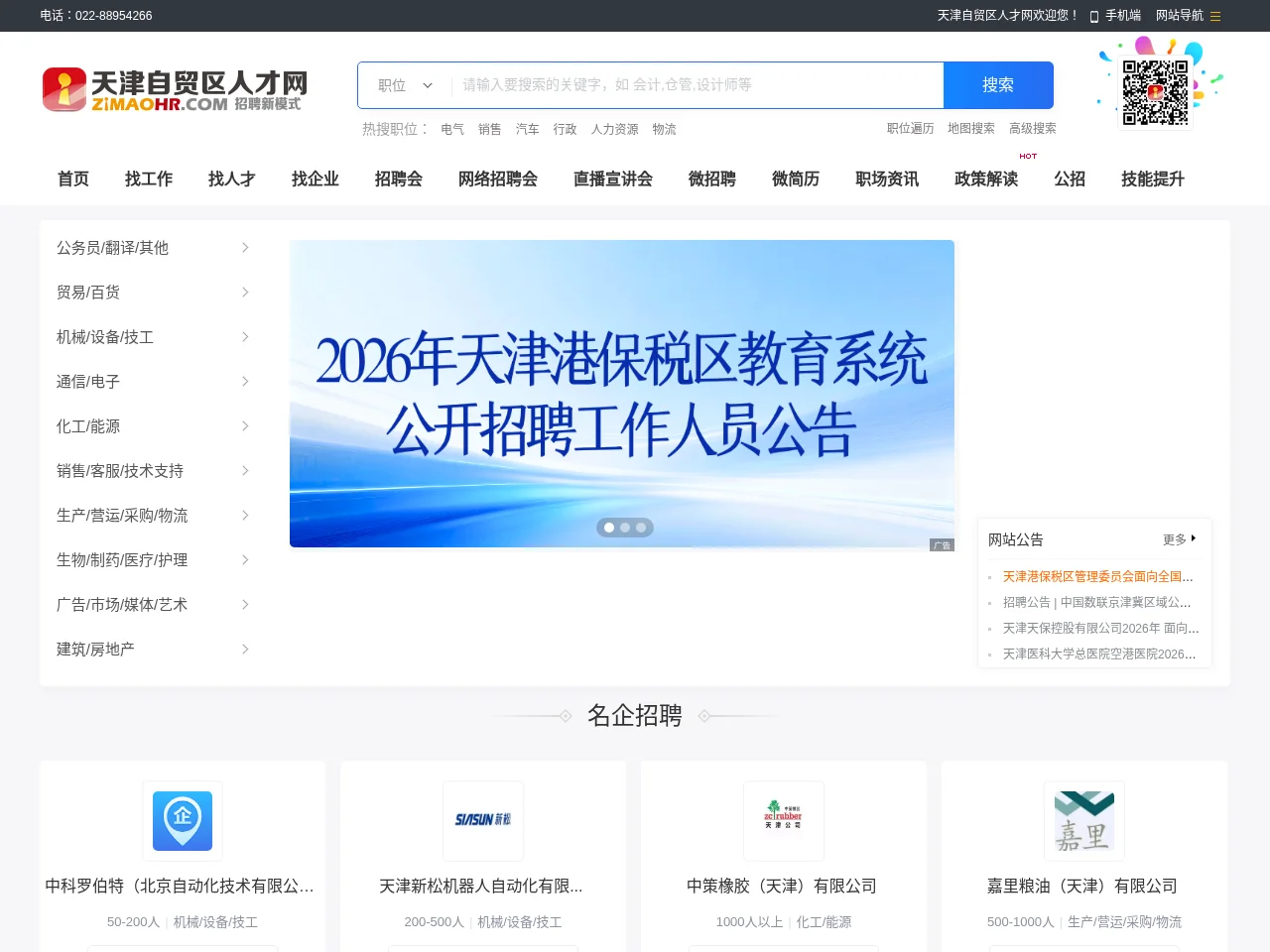
Task: Open announcement 天津港保税区管理委员会面向全国
Action: [x=1098, y=577]
